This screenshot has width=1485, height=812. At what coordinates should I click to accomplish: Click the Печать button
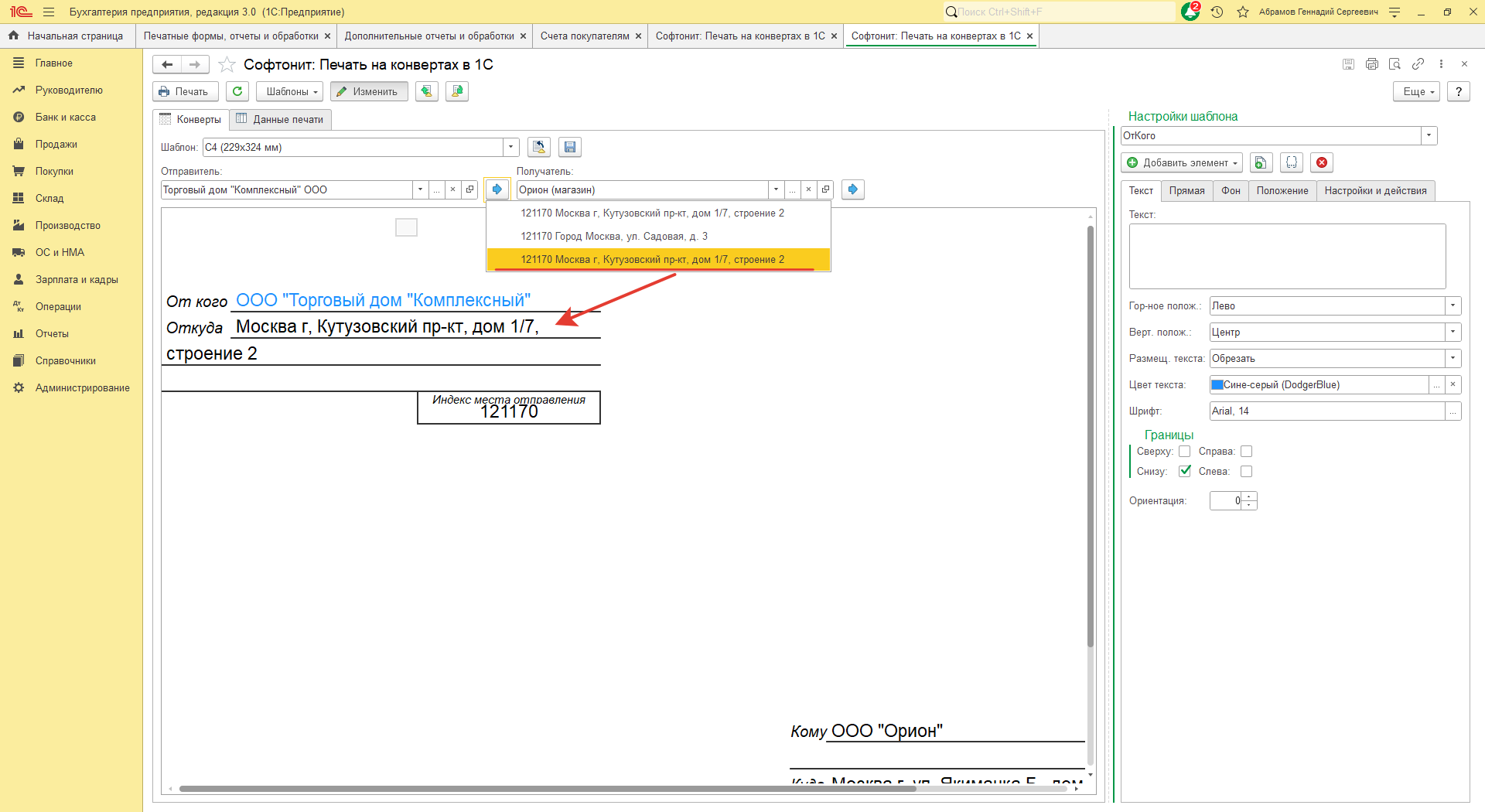(185, 91)
